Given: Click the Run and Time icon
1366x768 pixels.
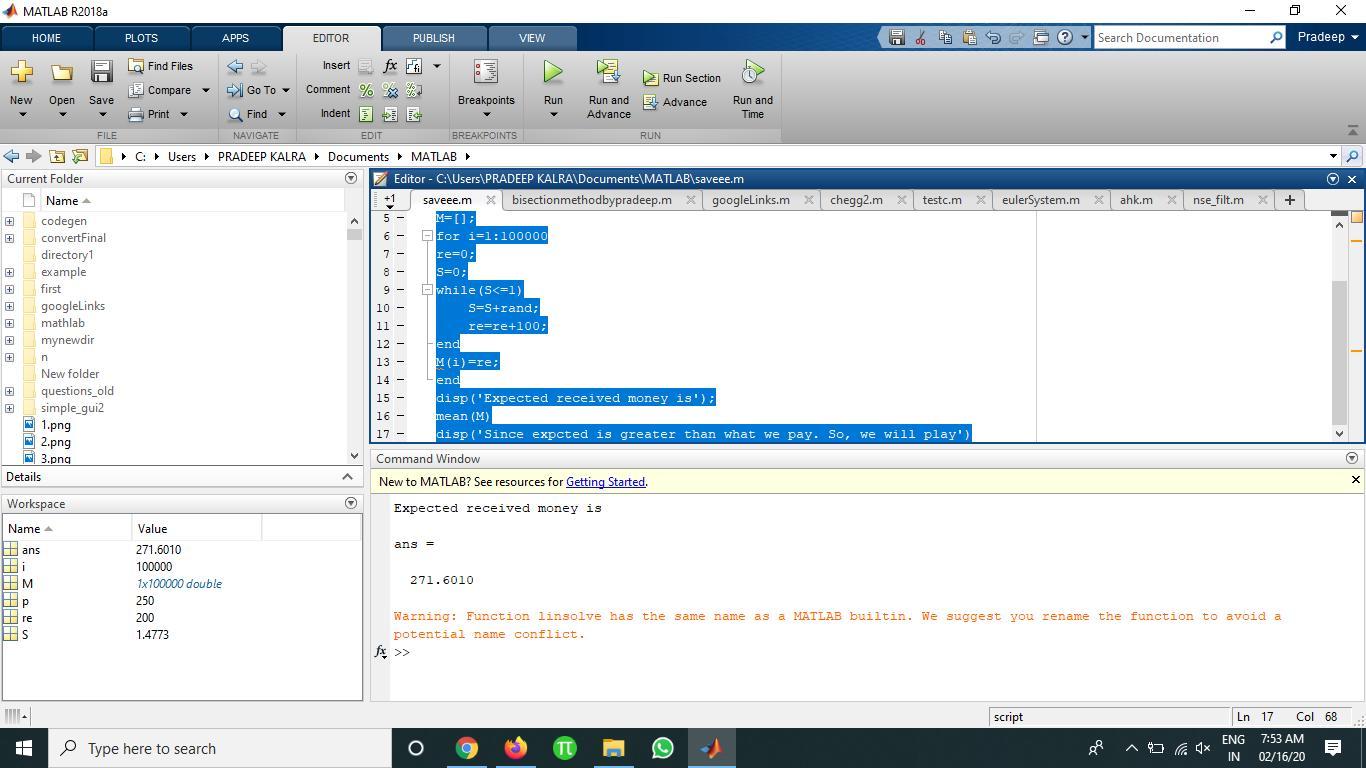Looking at the screenshot, I should tap(752, 73).
